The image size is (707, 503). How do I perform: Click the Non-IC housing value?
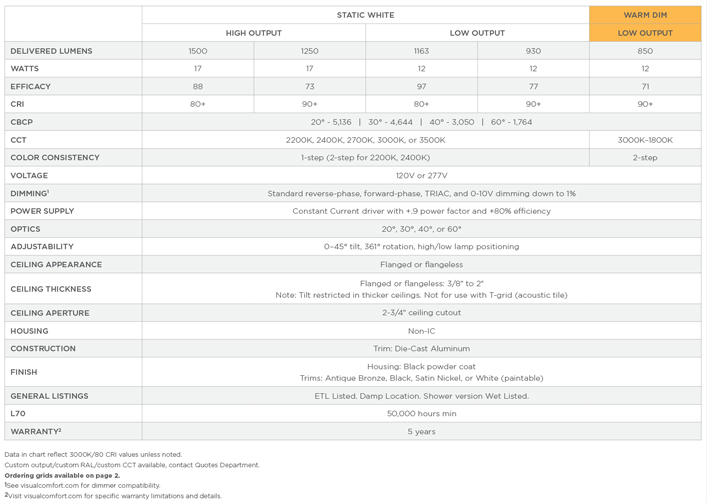click(421, 331)
